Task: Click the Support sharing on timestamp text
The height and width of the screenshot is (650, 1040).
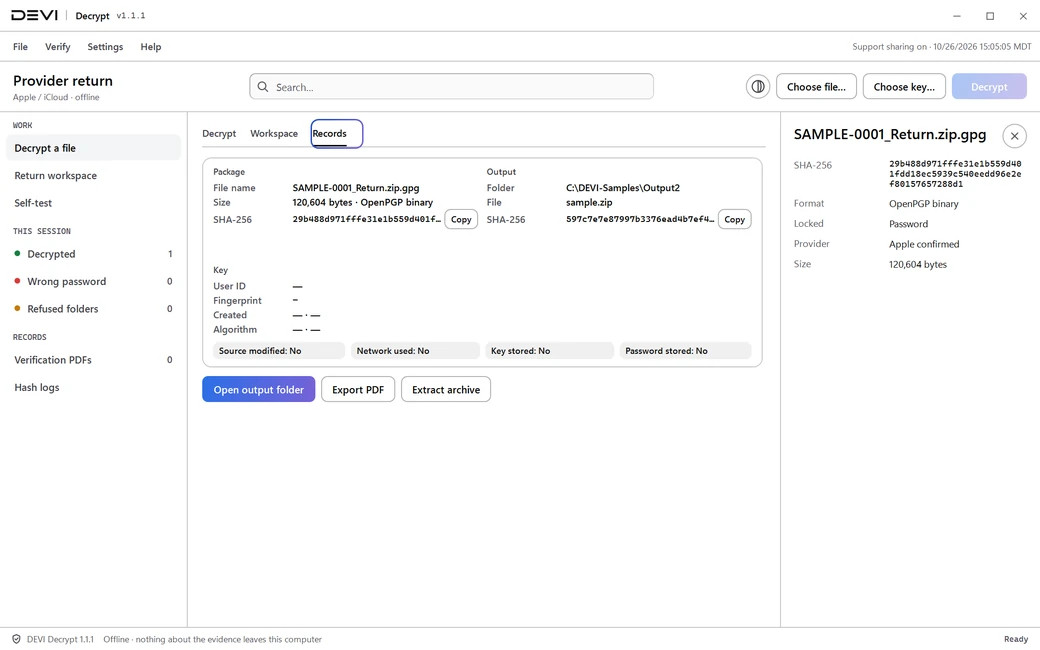Action: (x=942, y=47)
